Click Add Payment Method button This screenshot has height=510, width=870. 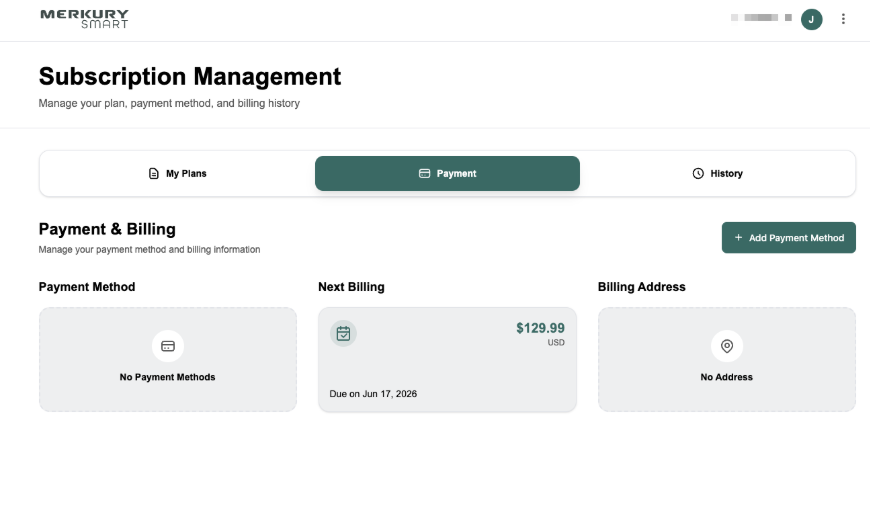click(788, 238)
